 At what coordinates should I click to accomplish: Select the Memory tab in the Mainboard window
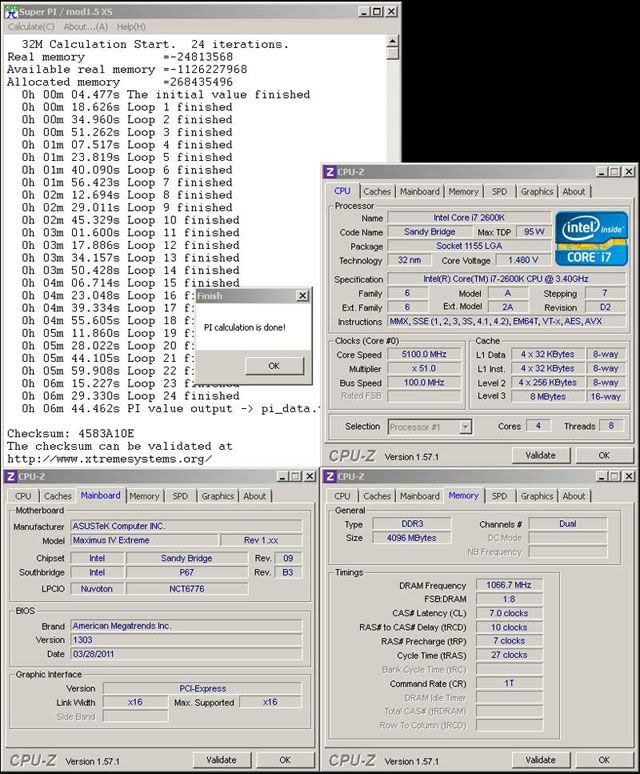(x=144, y=496)
